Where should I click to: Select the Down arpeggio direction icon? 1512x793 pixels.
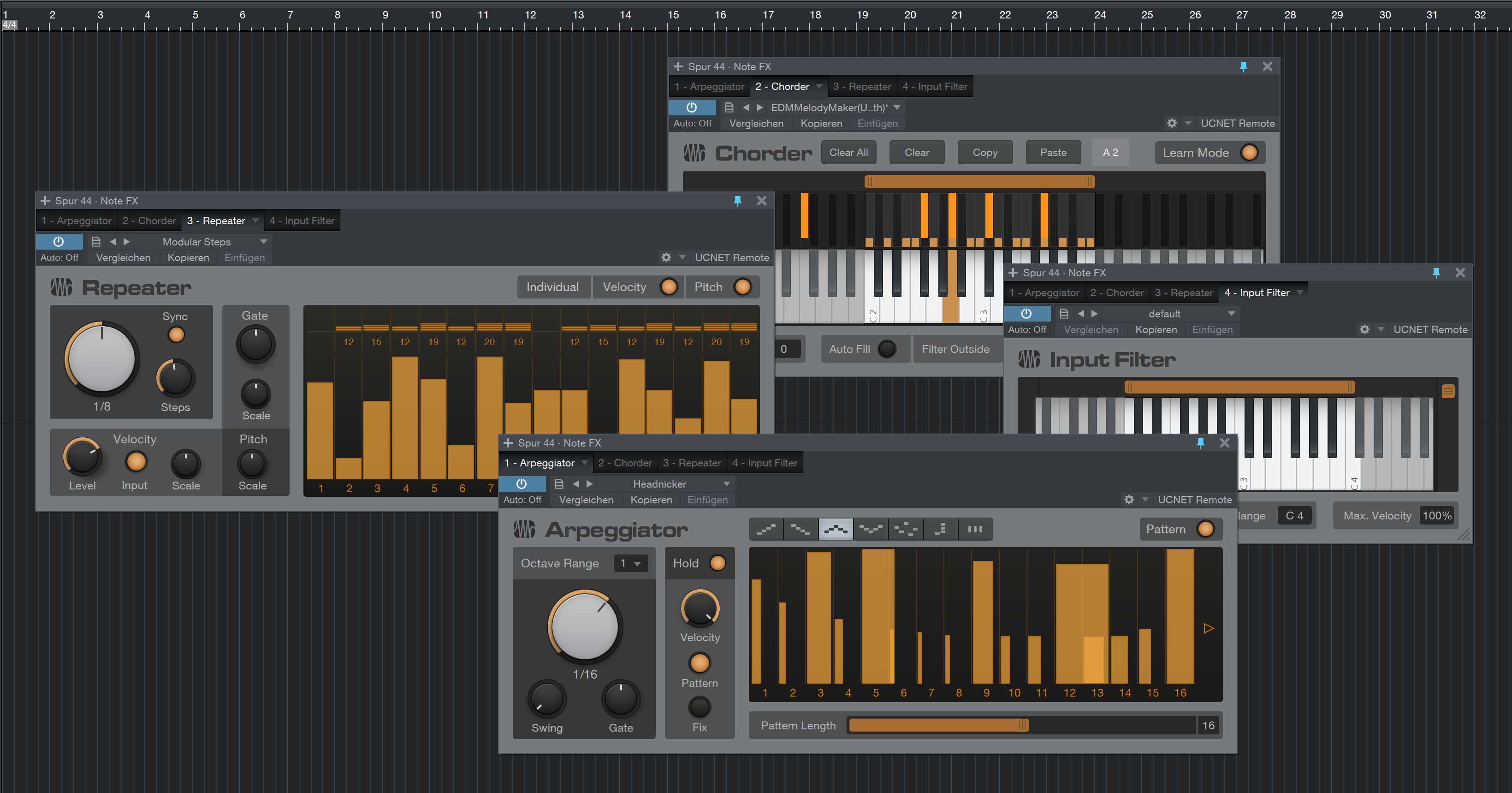800,529
